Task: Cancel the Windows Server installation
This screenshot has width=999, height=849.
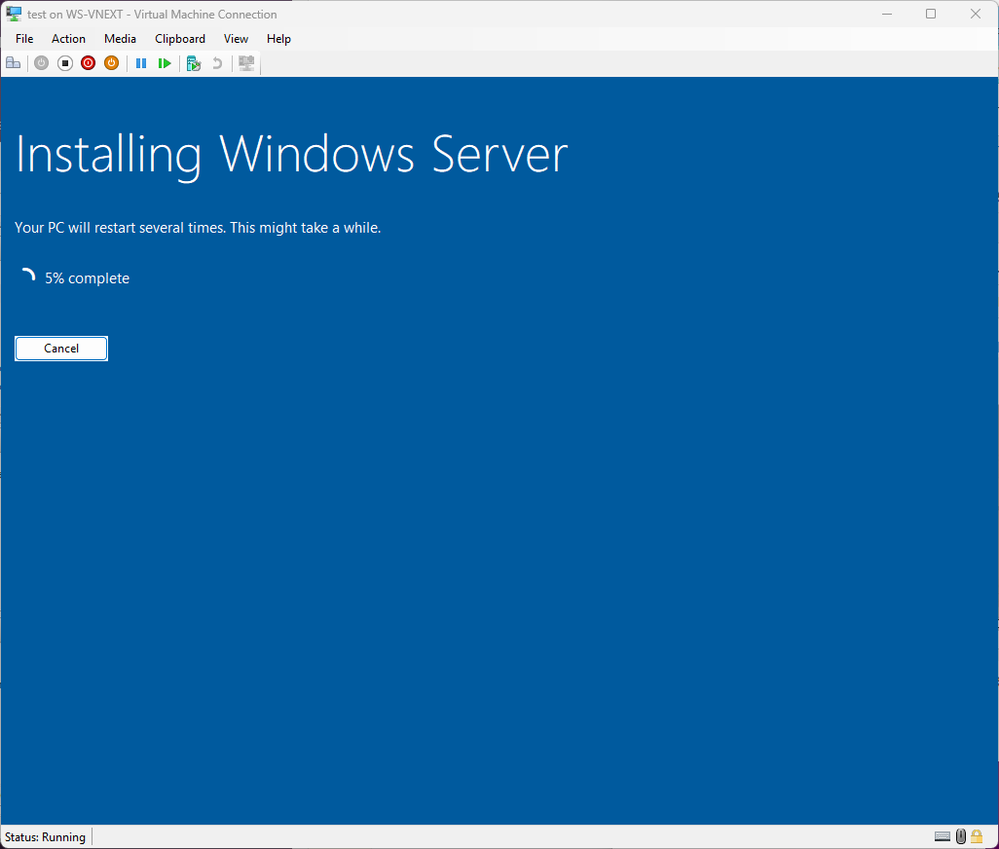Action: (61, 348)
